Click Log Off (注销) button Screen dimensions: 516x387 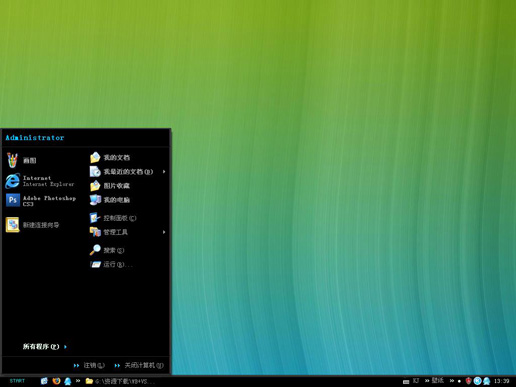click(89, 365)
